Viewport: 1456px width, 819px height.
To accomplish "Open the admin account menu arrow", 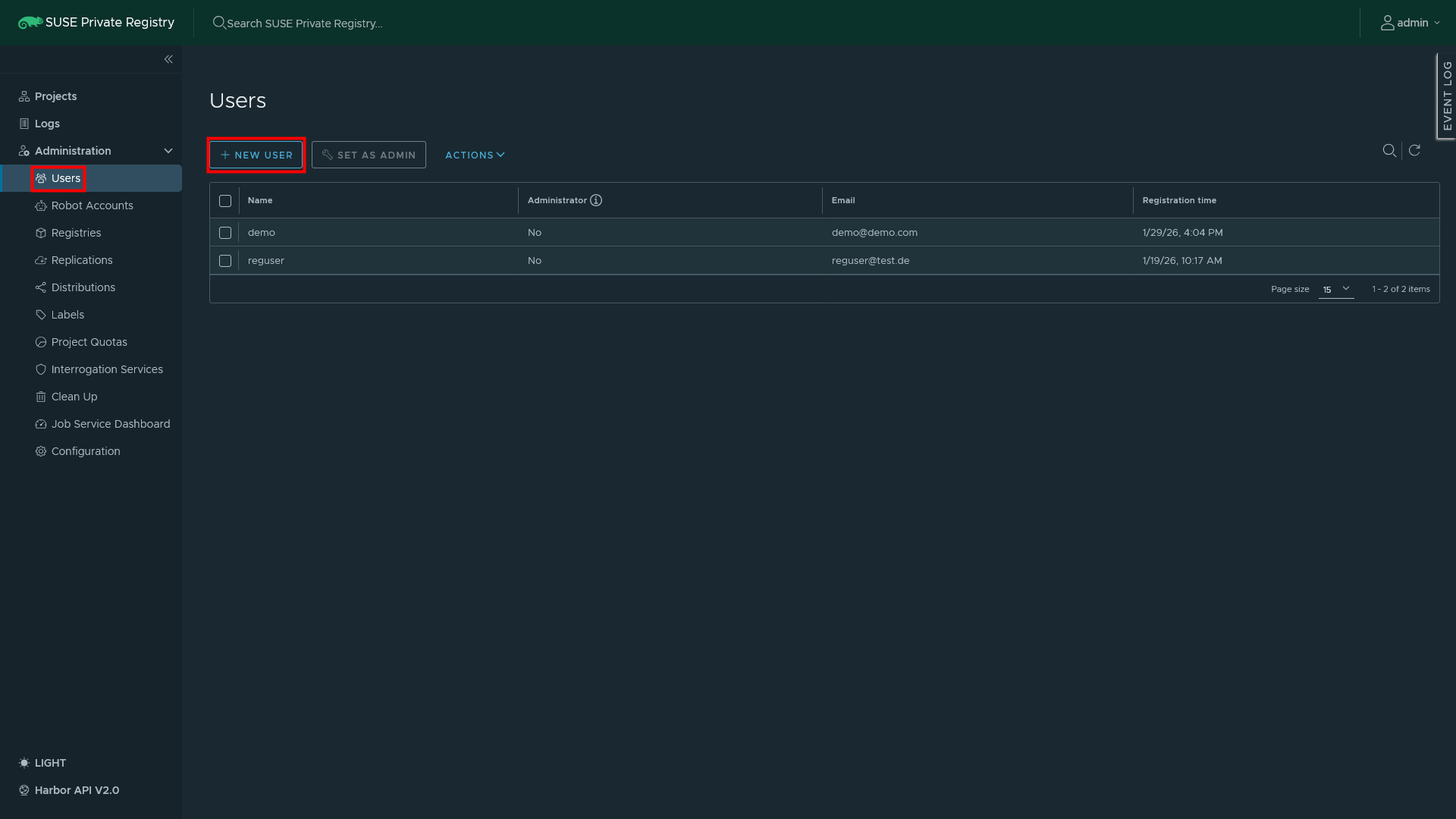I will point(1437,23).
